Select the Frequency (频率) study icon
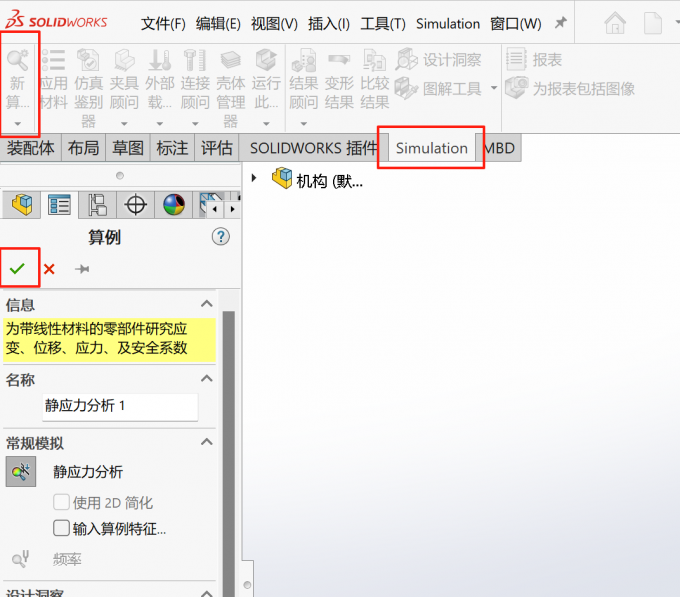The height and width of the screenshot is (597, 680). 20,559
